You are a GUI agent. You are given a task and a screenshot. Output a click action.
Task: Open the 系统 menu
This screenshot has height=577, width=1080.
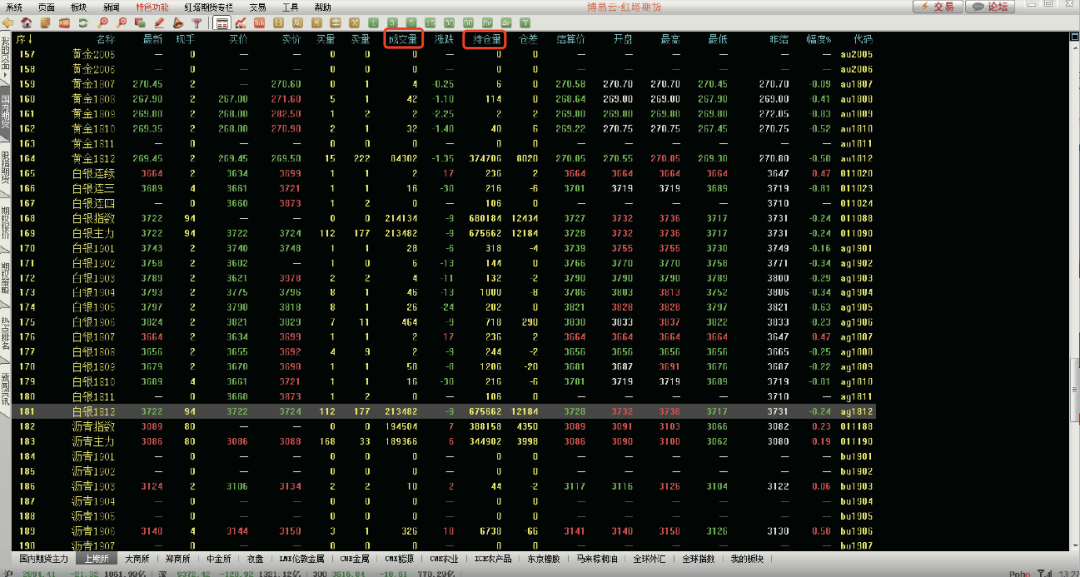(x=14, y=6)
